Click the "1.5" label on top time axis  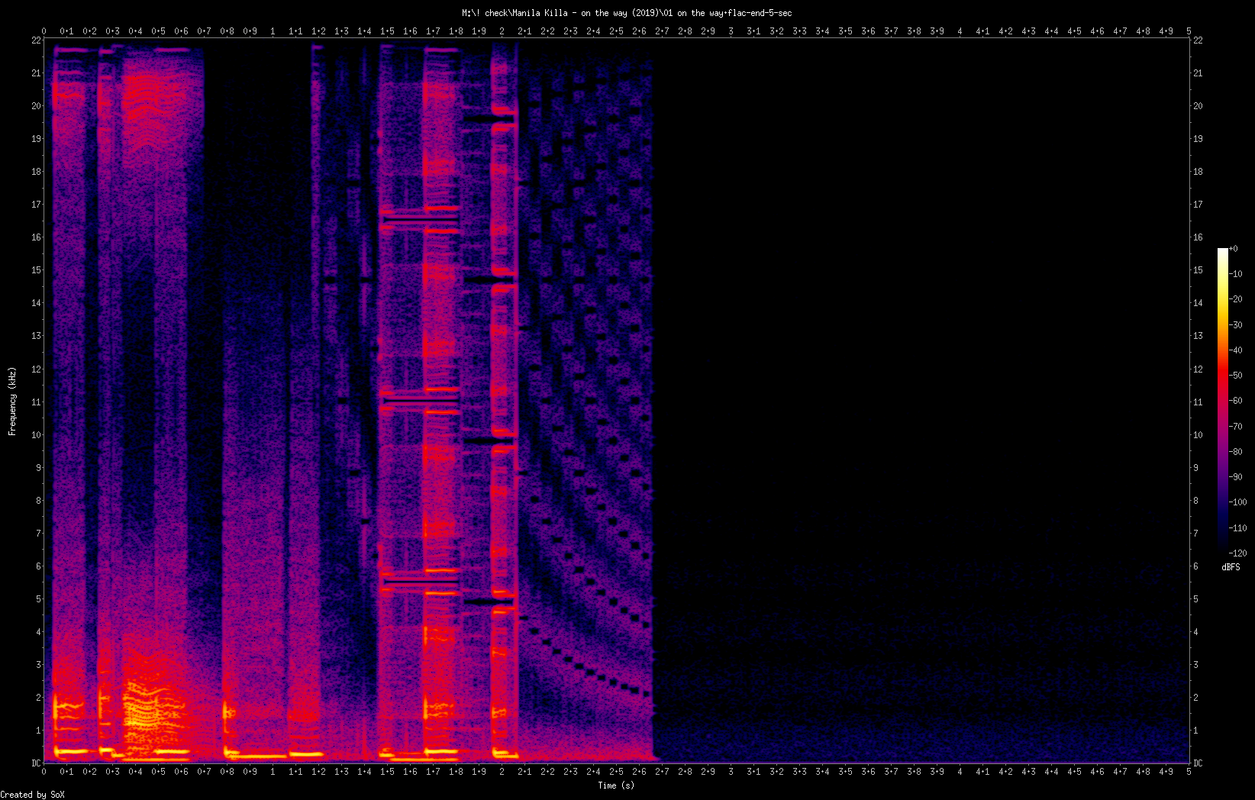(387, 31)
